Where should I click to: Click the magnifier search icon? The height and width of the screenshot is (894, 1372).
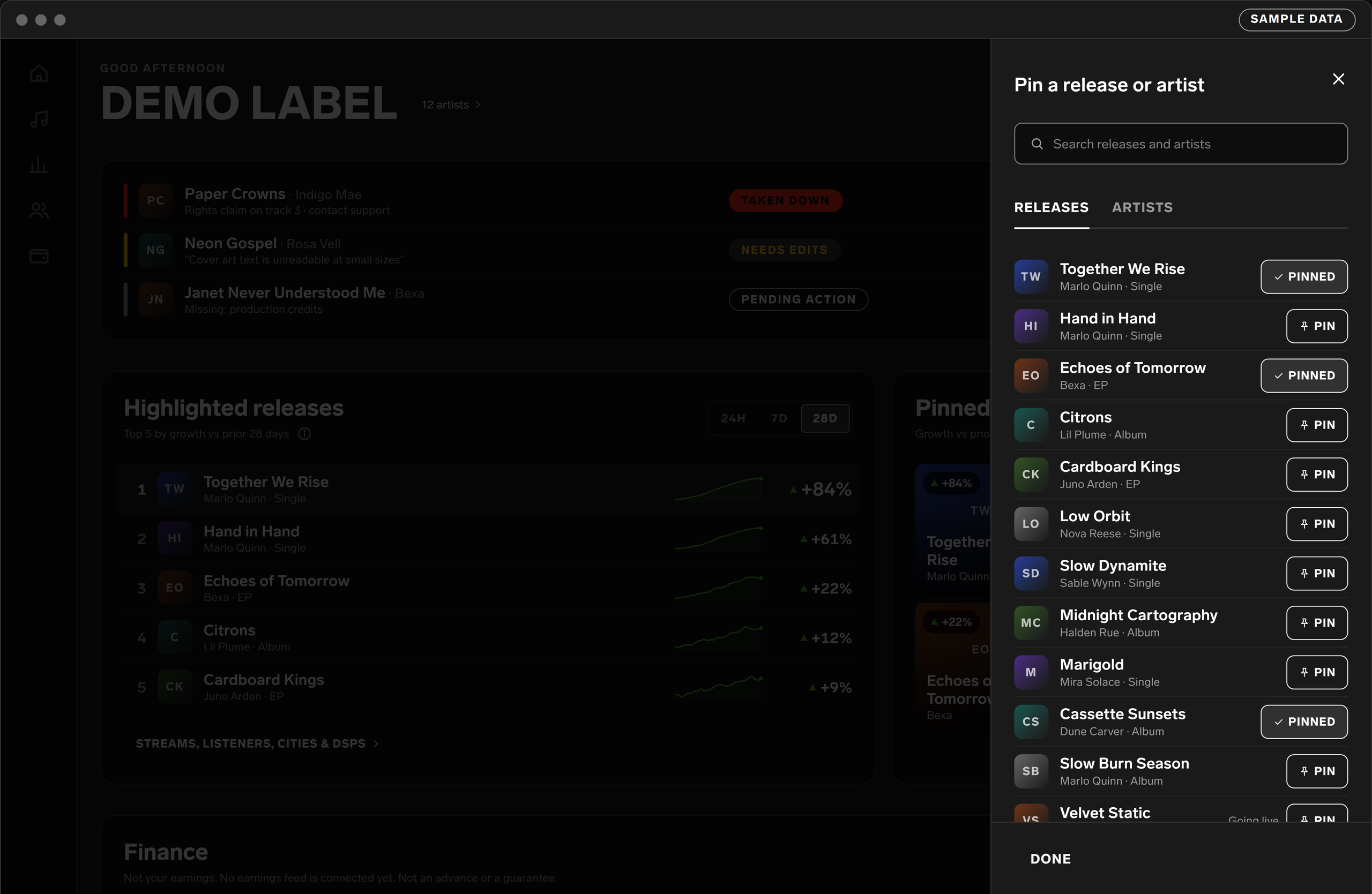click(x=1037, y=144)
